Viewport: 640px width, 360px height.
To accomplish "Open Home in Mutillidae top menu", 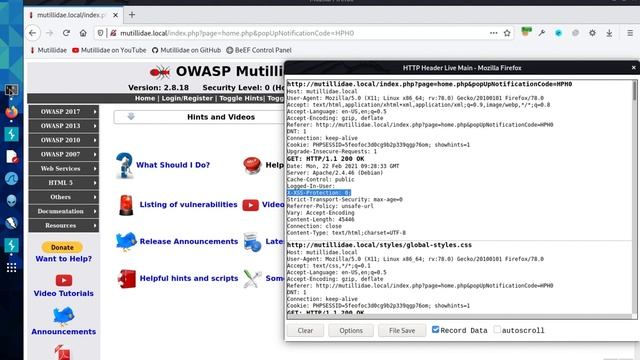I will [145, 98].
